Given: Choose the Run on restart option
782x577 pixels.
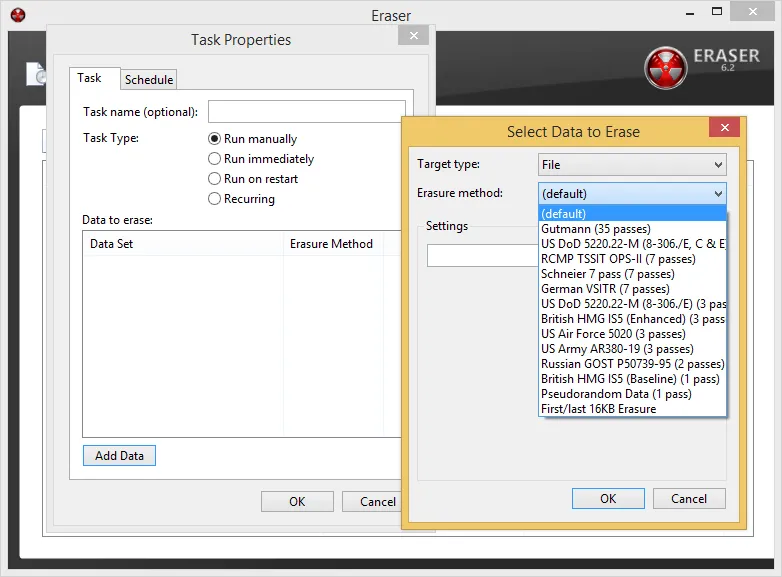Looking at the screenshot, I should tap(214, 179).
